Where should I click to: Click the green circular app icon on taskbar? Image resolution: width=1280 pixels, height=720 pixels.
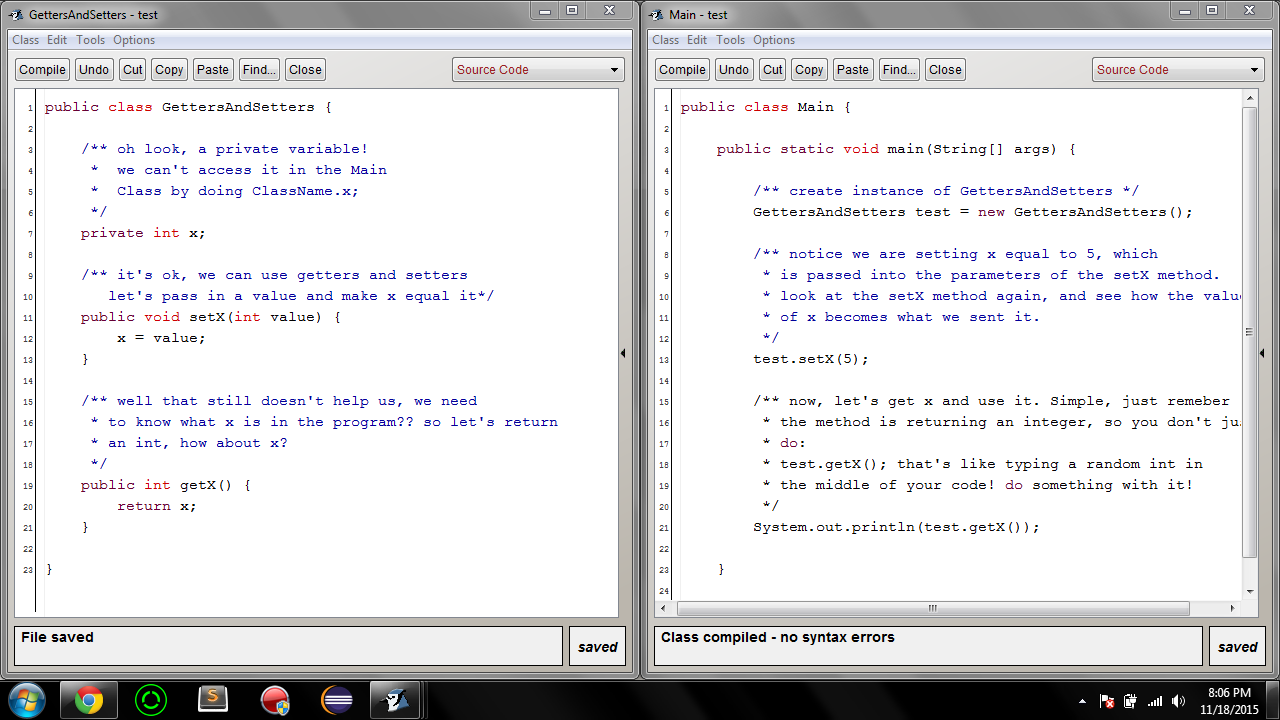151,699
